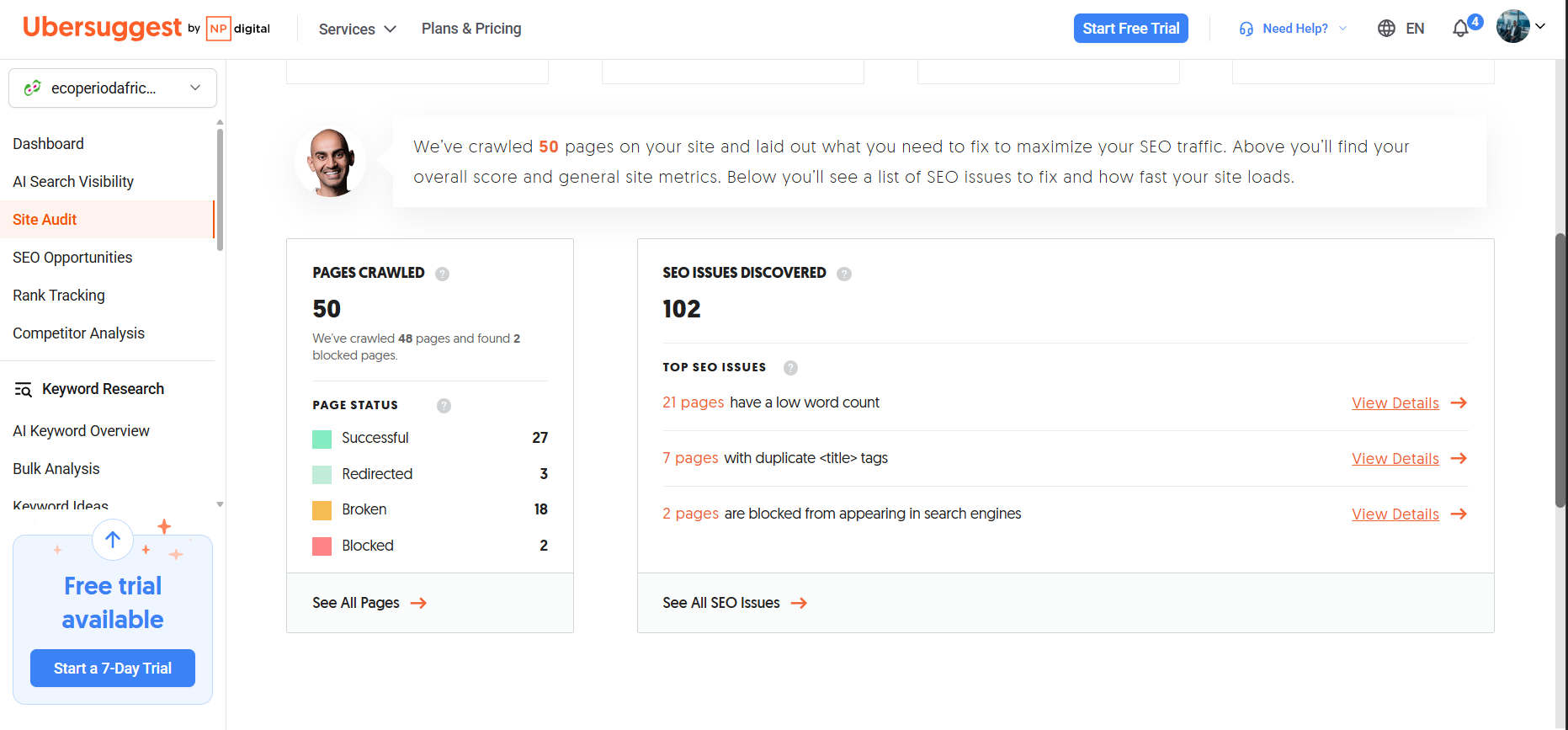
Task: Click the Redirected page status label
Action: (377, 474)
